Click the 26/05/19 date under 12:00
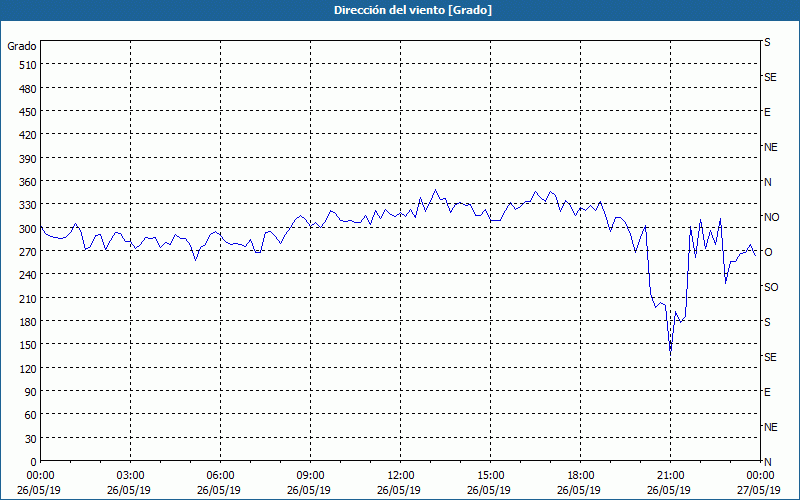Screen dimensions: 800x500 (399, 490)
